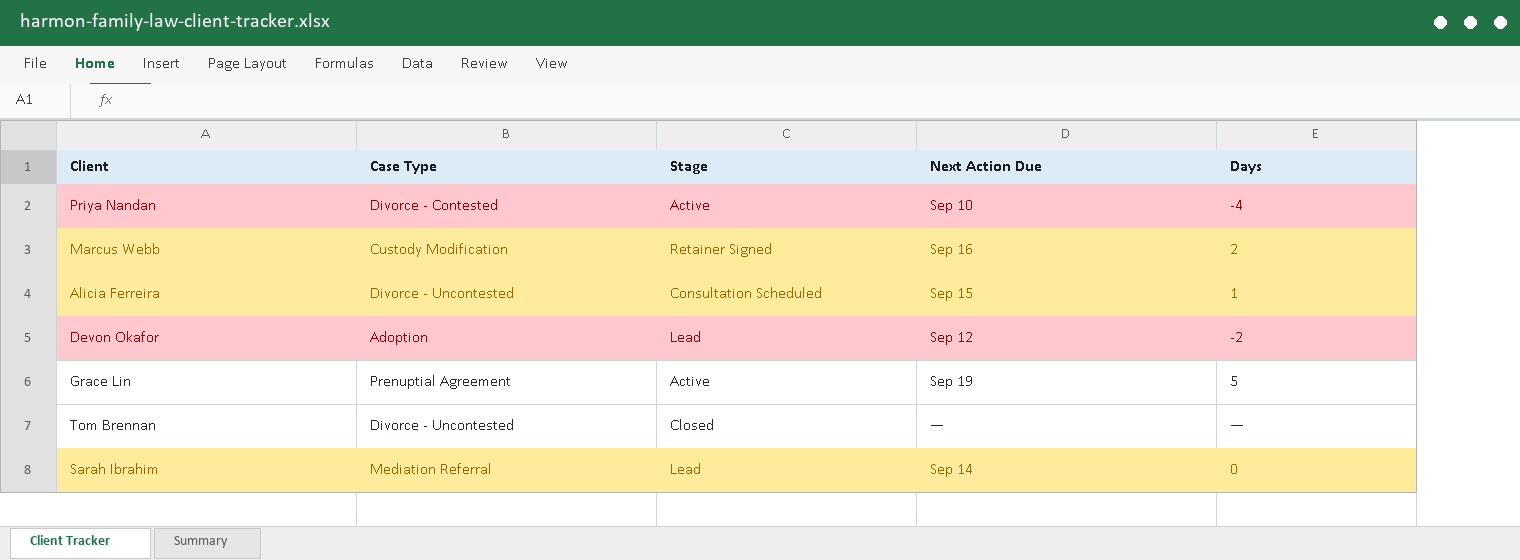1520x560 pixels.
Task: Select row 2 header
Action: pos(28,206)
